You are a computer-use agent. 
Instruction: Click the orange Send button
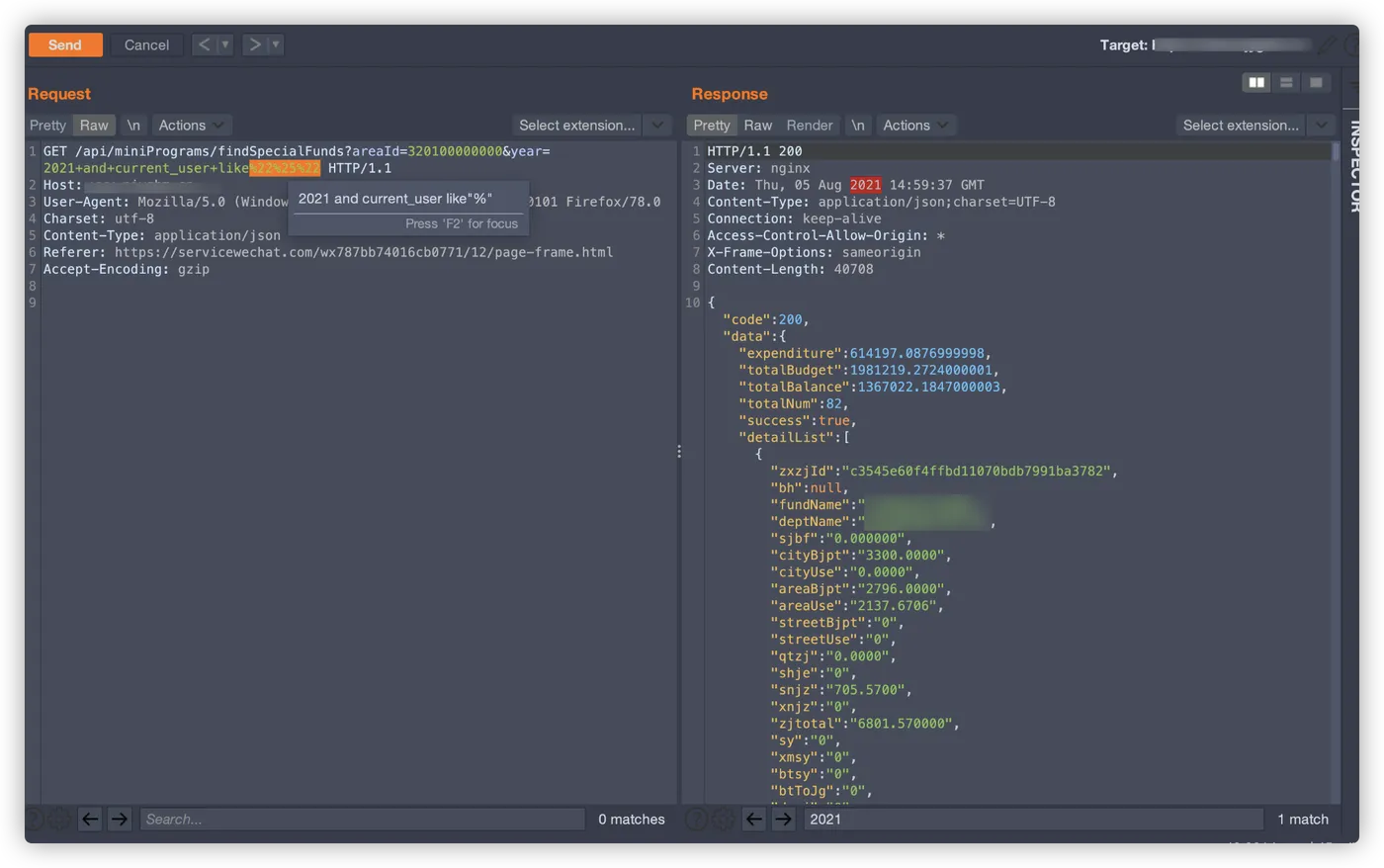click(x=65, y=44)
